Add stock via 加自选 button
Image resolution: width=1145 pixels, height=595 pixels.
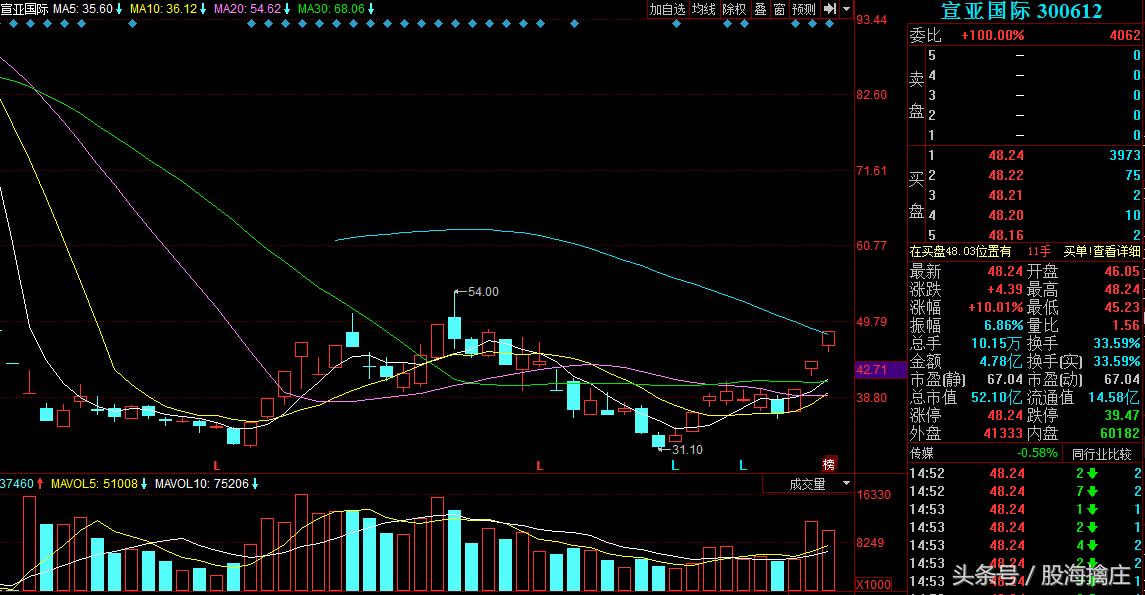(667, 9)
